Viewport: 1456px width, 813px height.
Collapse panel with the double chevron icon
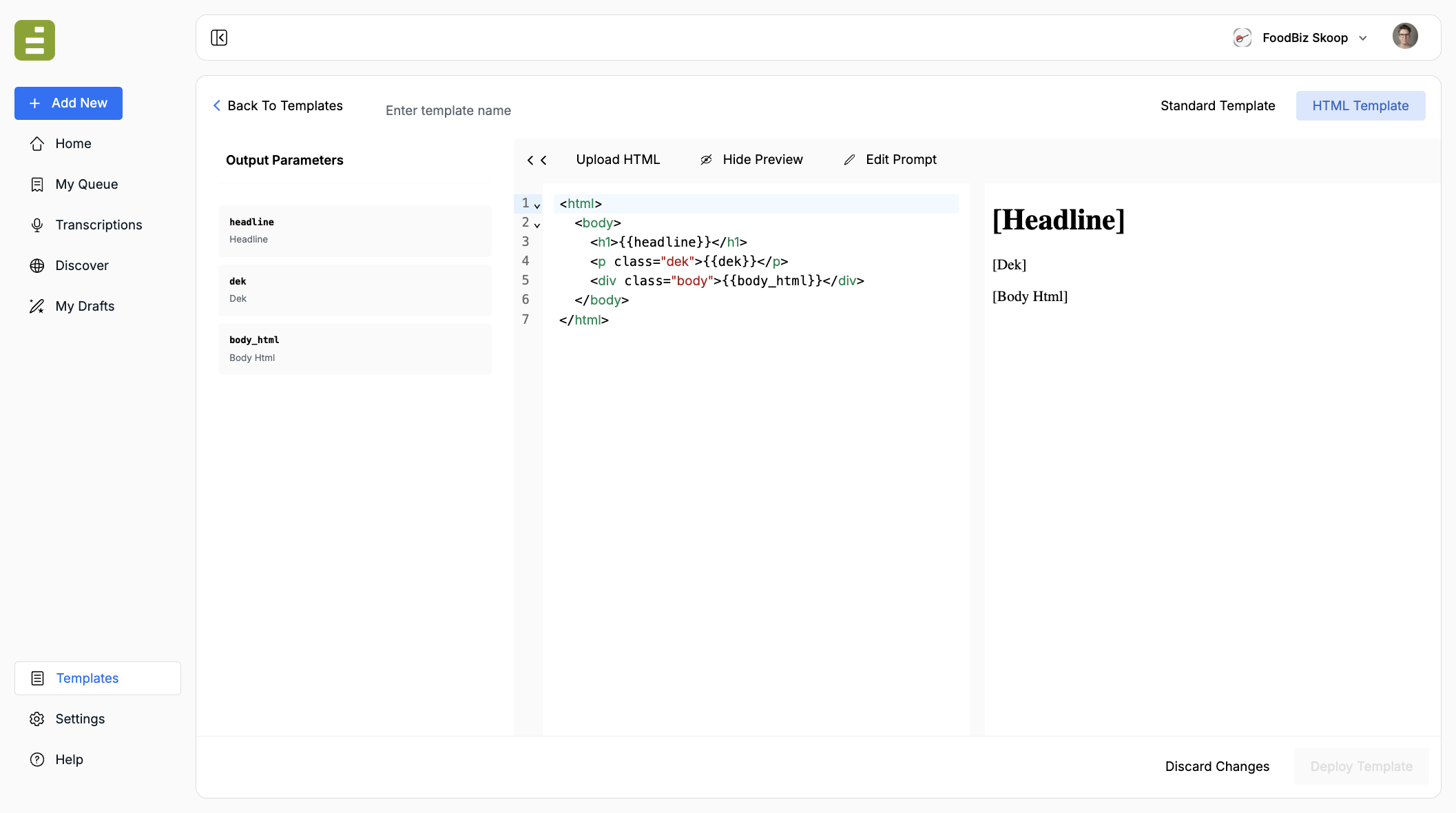tap(537, 160)
